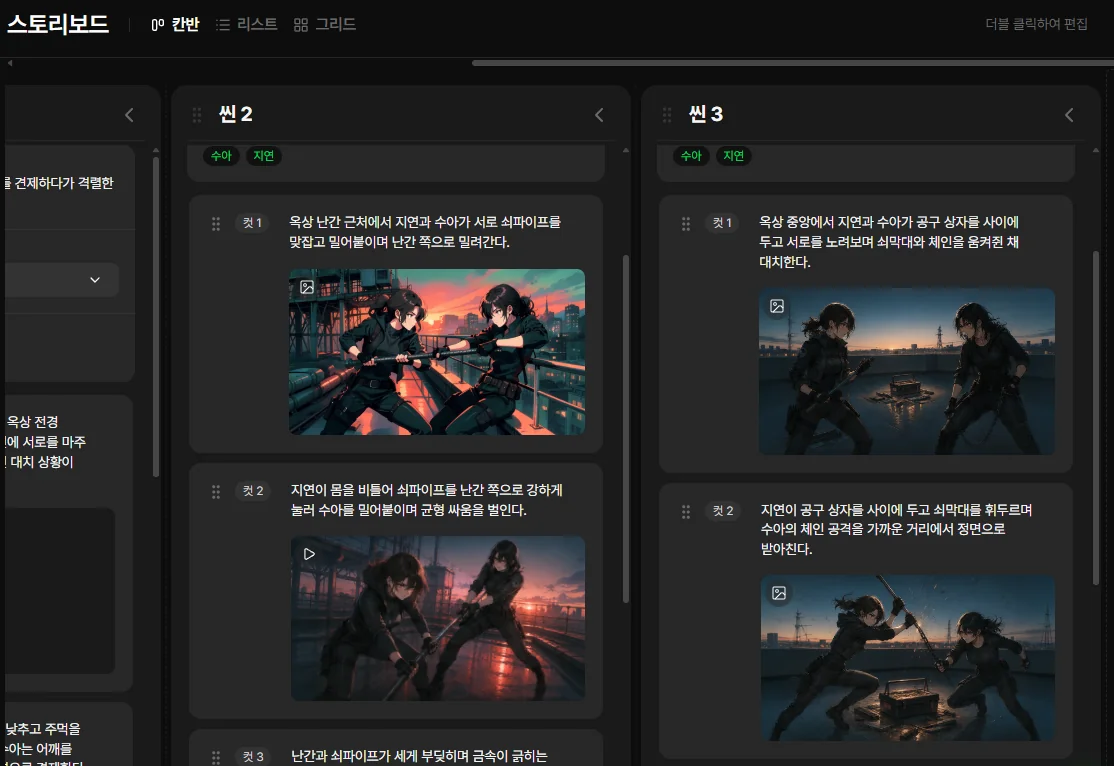
Task: Click the 씬 2 column vertical scrollbar
Action: tap(626, 429)
